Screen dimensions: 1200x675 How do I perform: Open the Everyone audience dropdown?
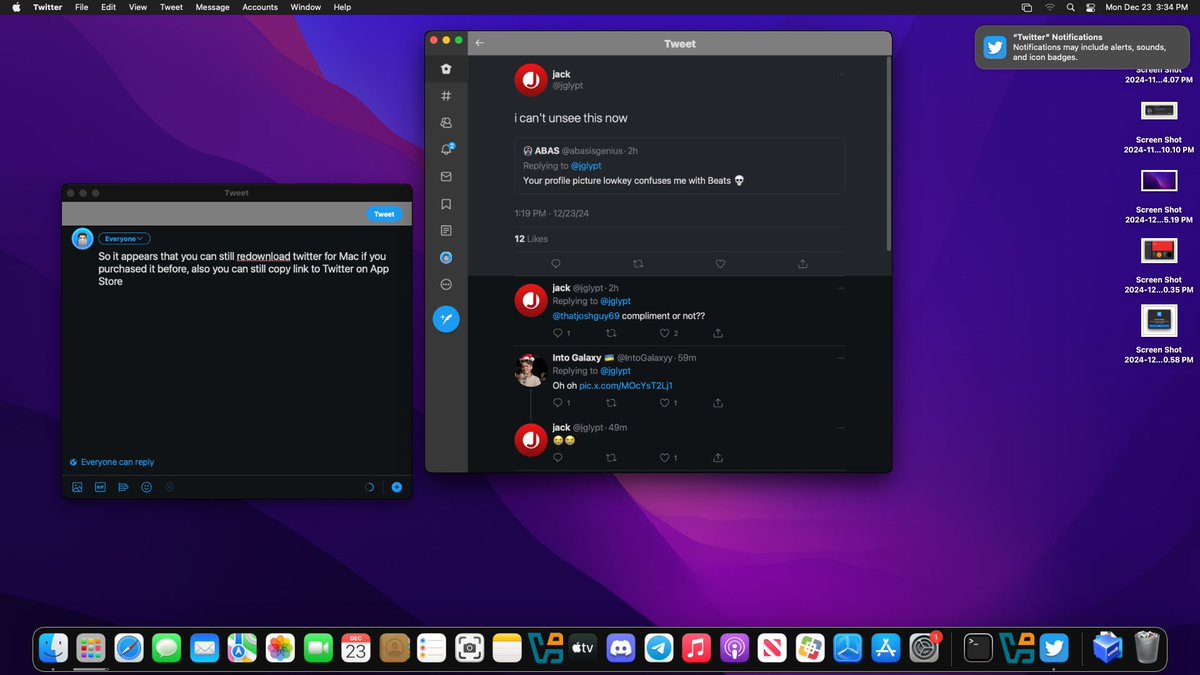click(x=124, y=239)
